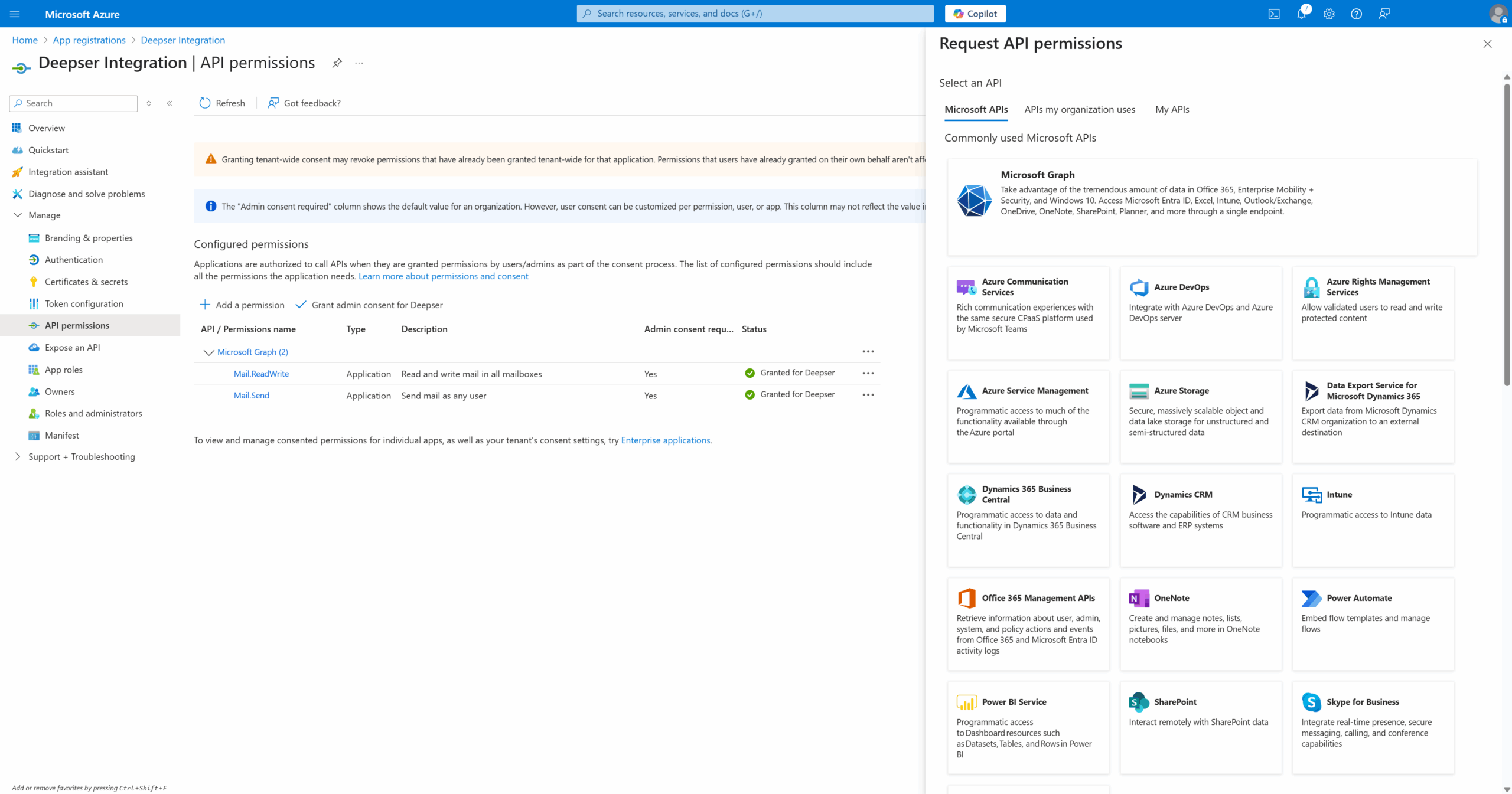This screenshot has width=1512, height=794.
Task: Select the Azure Communication Services icon
Action: [966, 287]
